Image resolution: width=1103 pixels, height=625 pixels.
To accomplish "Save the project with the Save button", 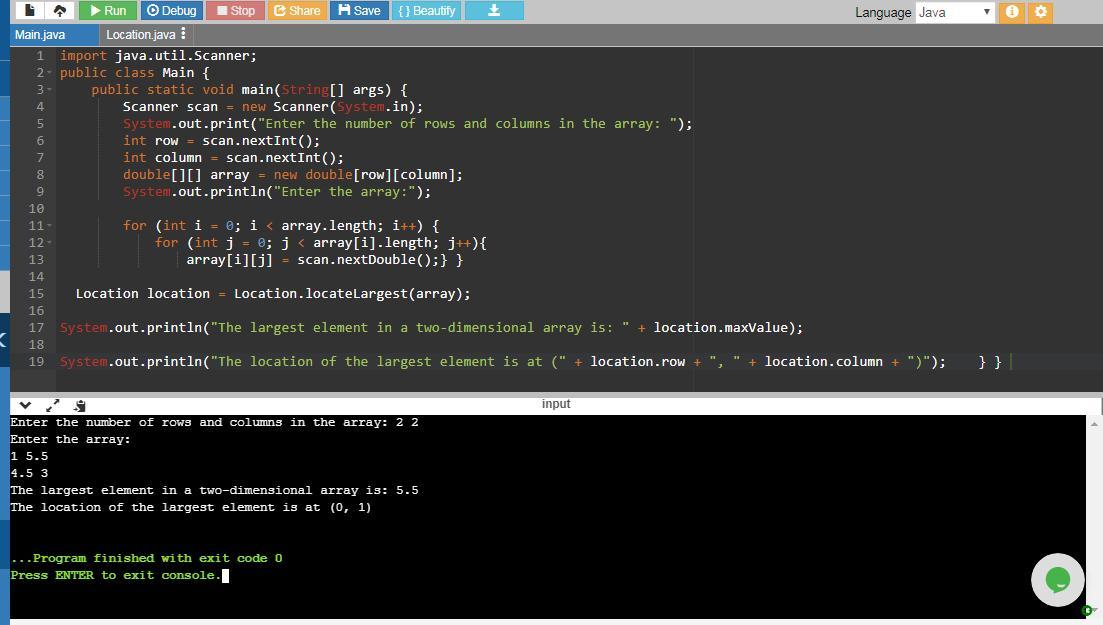I will tap(359, 11).
